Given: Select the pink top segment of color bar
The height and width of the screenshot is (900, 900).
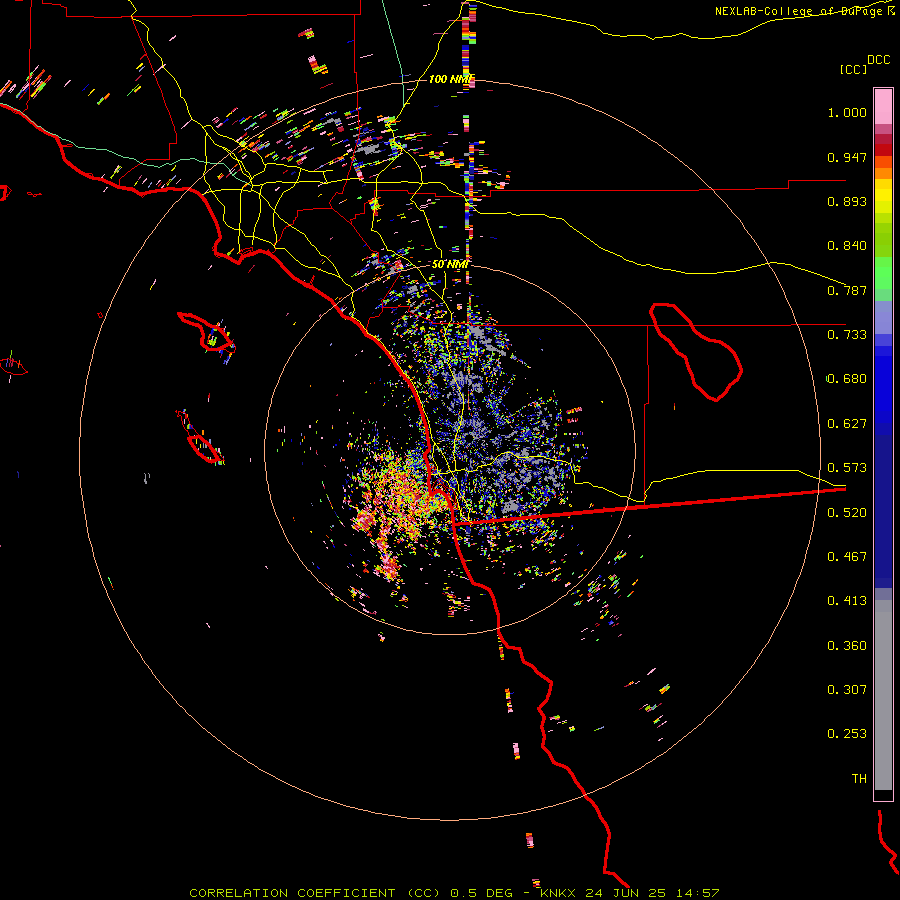Looking at the screenshot, I should click(x=883, y=107).
